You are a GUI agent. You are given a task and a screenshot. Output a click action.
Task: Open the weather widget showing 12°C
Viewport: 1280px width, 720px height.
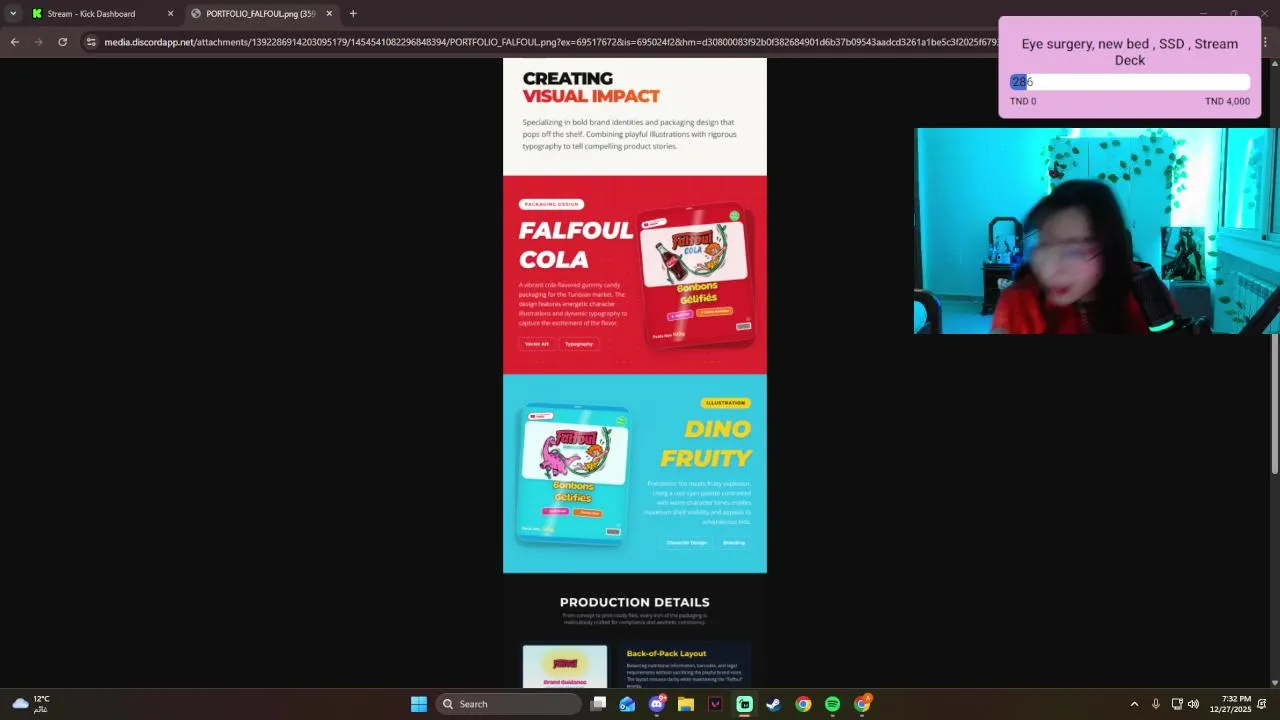30,704
